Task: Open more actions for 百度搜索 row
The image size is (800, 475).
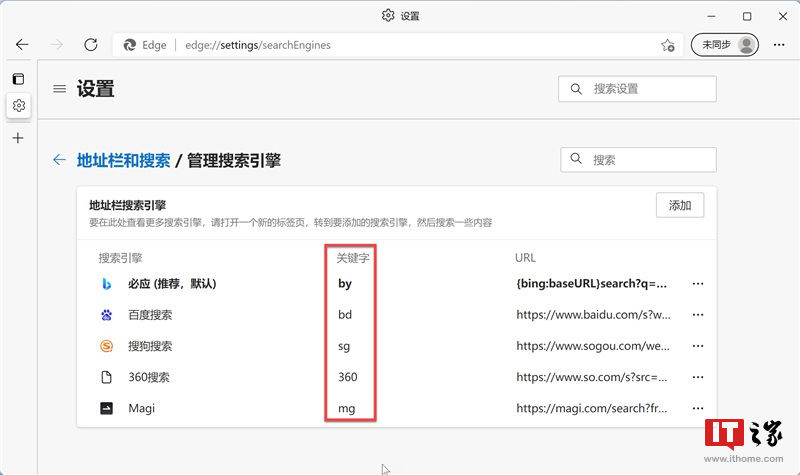Action: (x=698, y=315)
